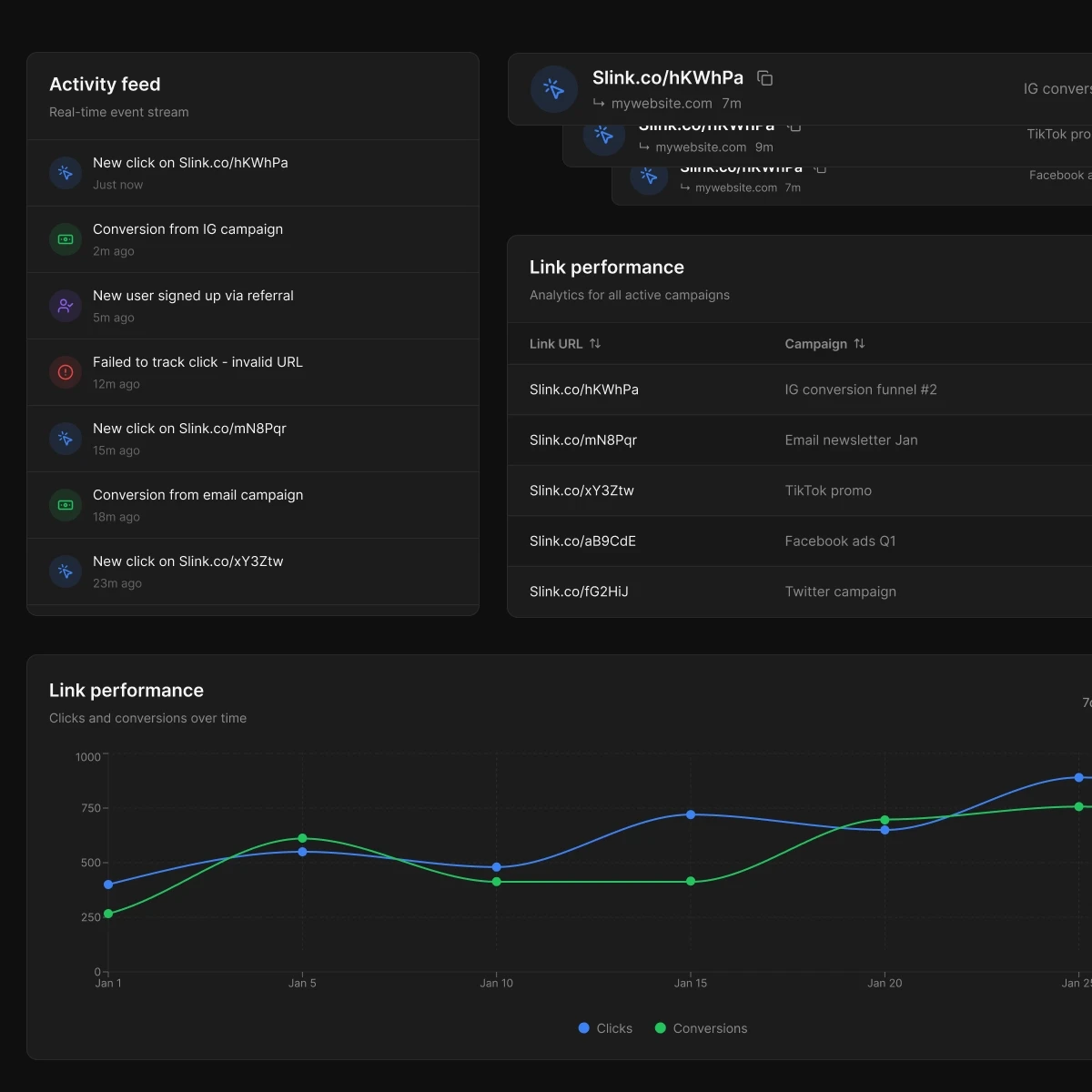Click the green cash icon beside IG campaign conversion
1092x1092 pixels.
pos(66,239)
